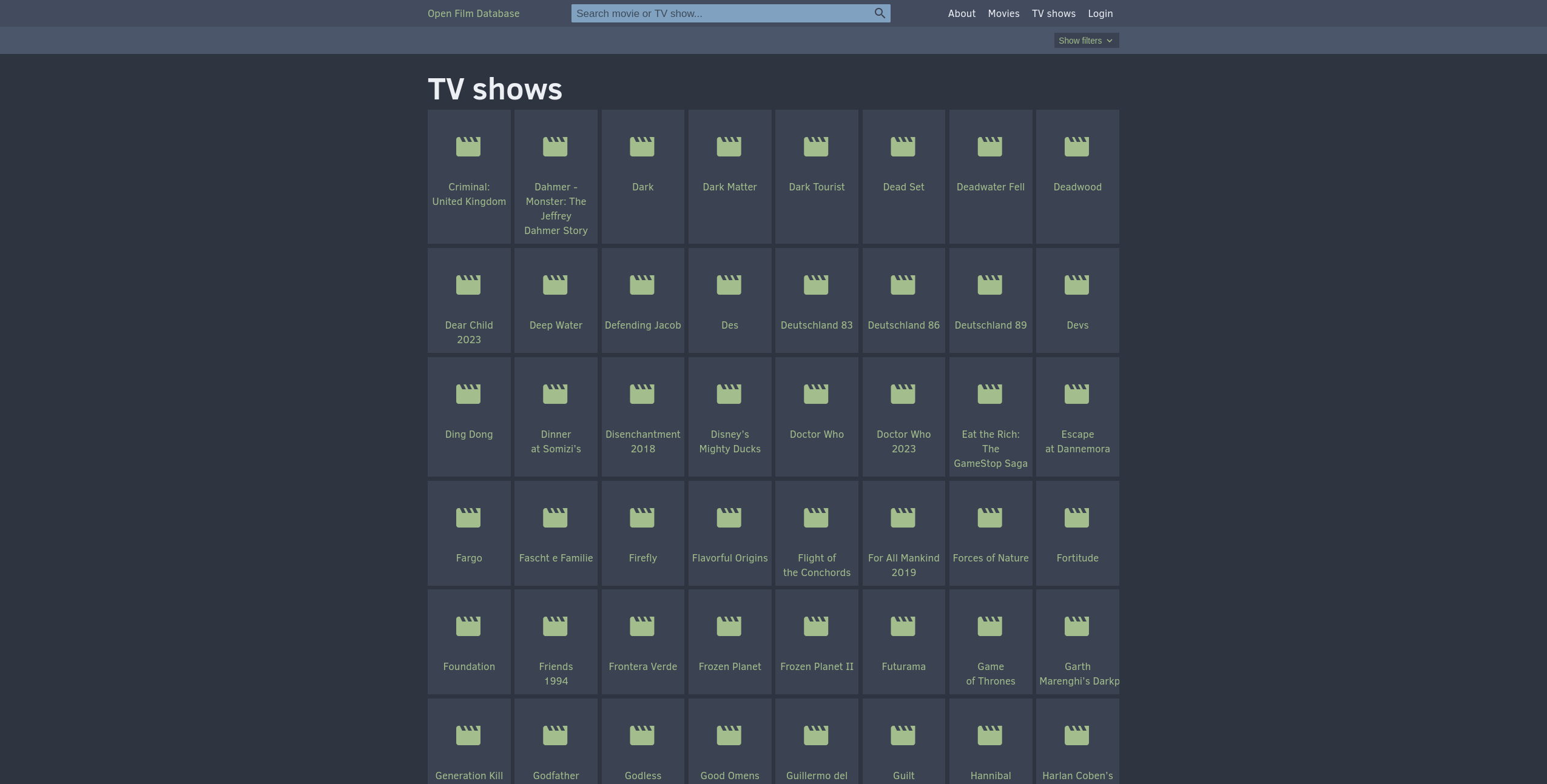This screenshot has height=784, width=1547.
Task: Open the Doctor Who title link
Action: point(817,434)
